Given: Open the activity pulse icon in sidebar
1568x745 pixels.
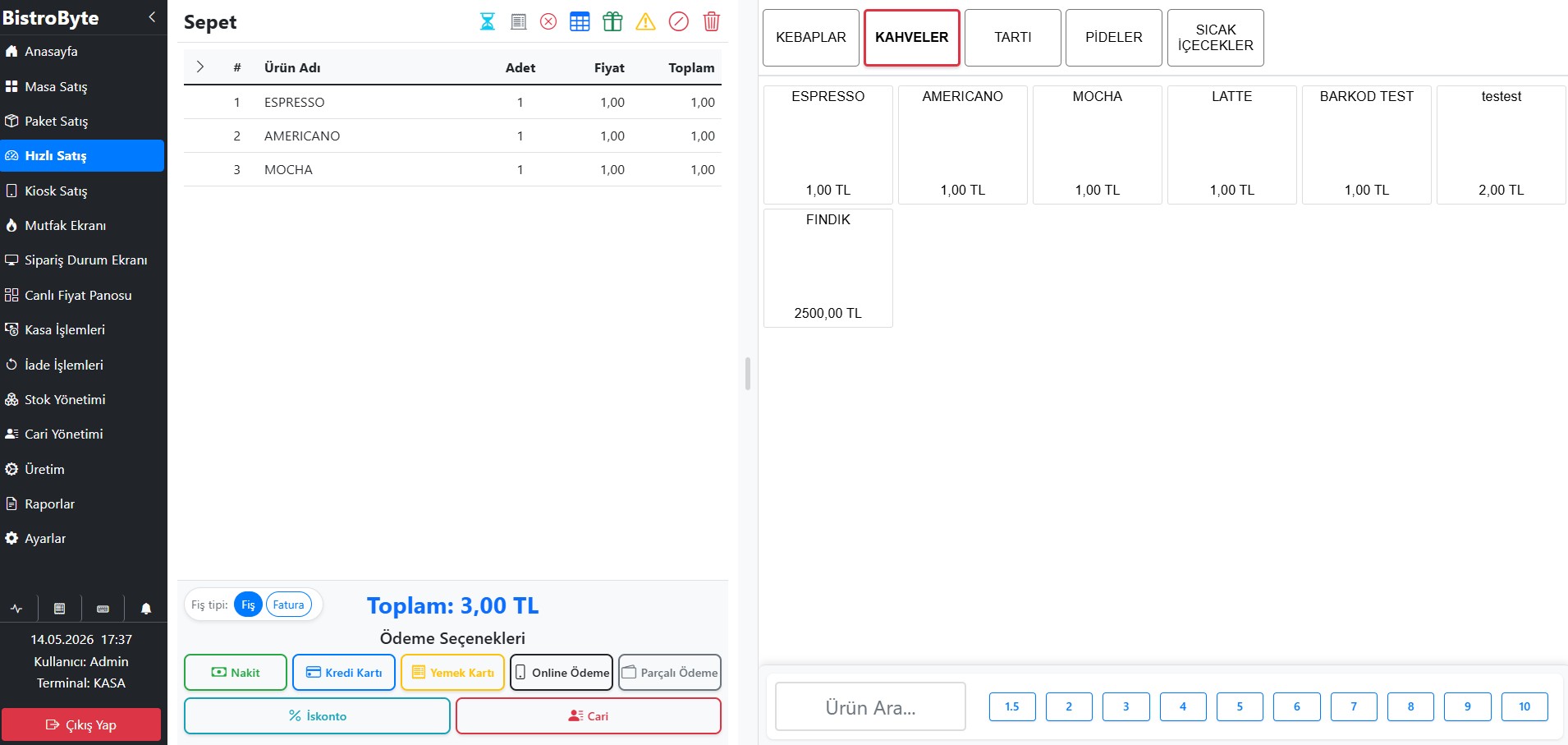Looking at the screenshot, I should pyautogui.click(x=16, y=609).
